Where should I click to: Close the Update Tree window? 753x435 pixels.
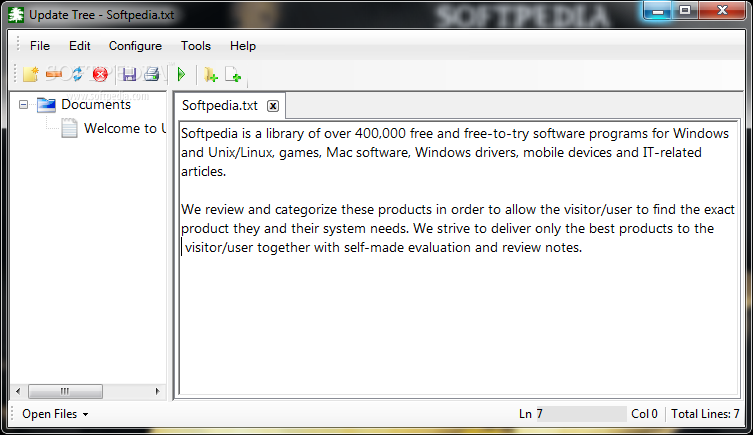tap(722, 11)
